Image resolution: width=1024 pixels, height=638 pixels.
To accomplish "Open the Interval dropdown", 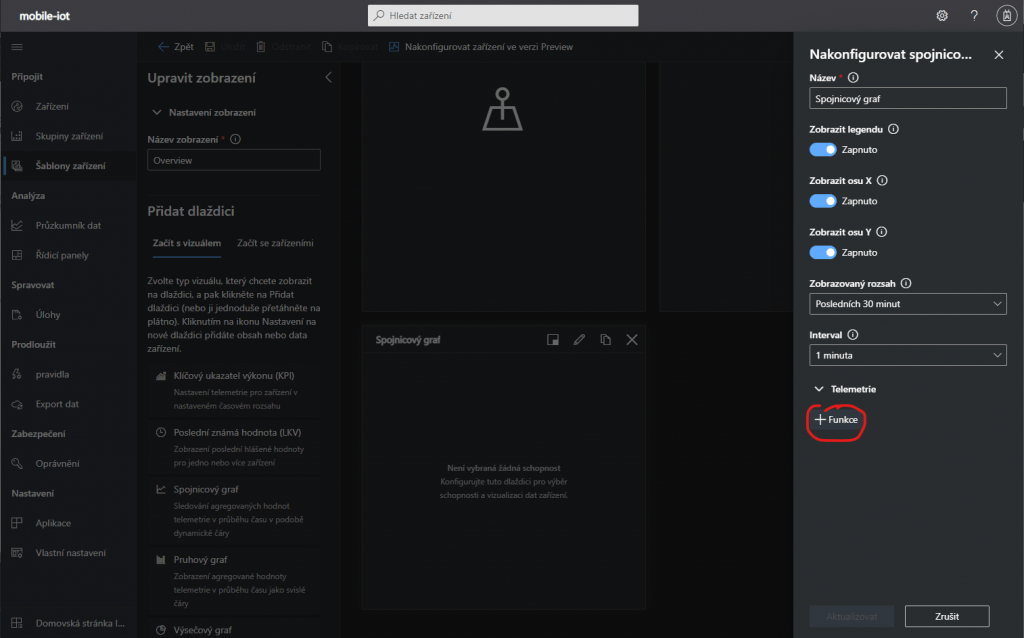I will coord(907,355).
